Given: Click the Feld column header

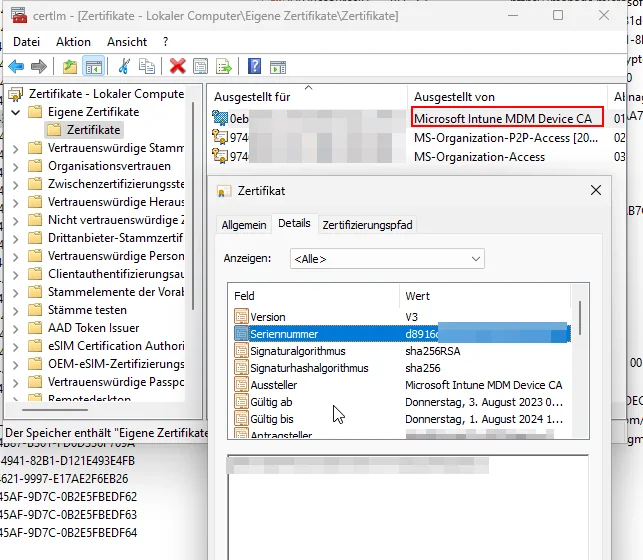Looking at the screenshot, I should [314, 296].
